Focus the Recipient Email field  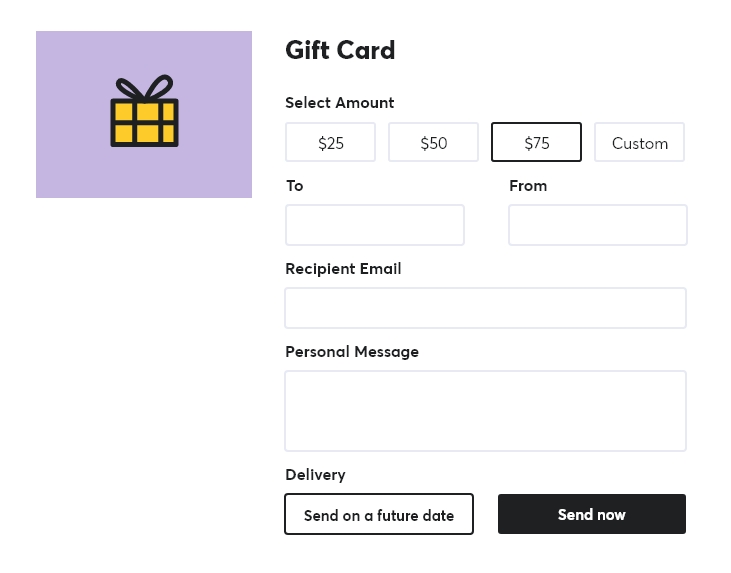click(485, 308)
